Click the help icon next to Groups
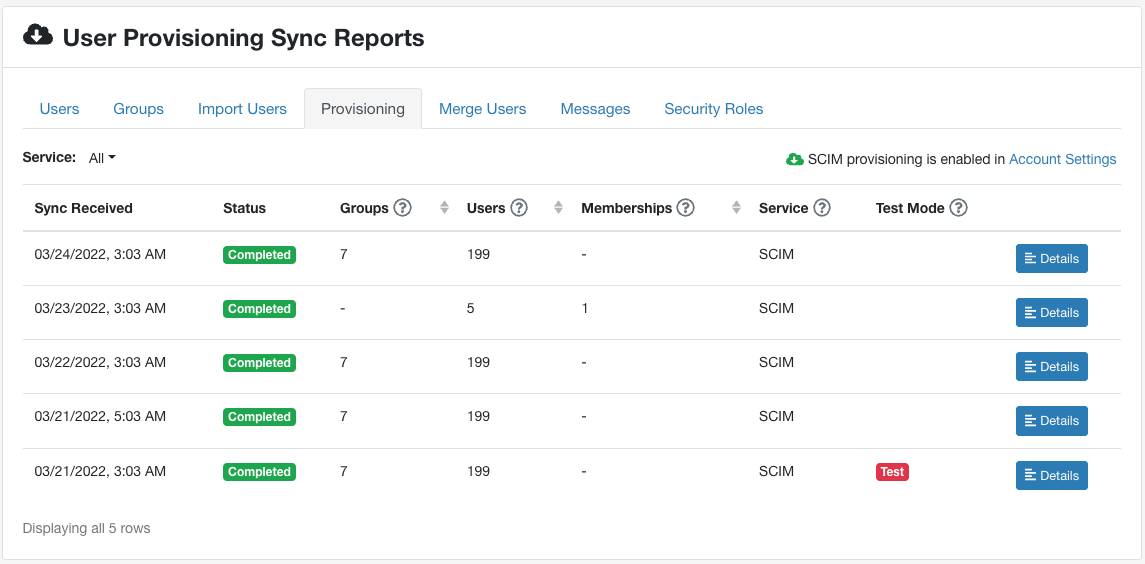The height and width of the screenshot is (564, 1145). point(402,208)
